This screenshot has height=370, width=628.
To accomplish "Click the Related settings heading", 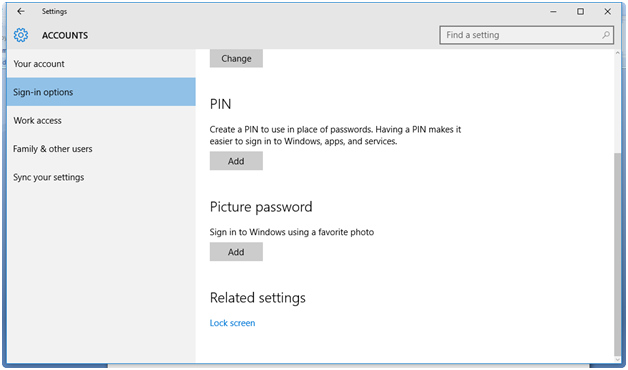I will click(x=258, y=298).
